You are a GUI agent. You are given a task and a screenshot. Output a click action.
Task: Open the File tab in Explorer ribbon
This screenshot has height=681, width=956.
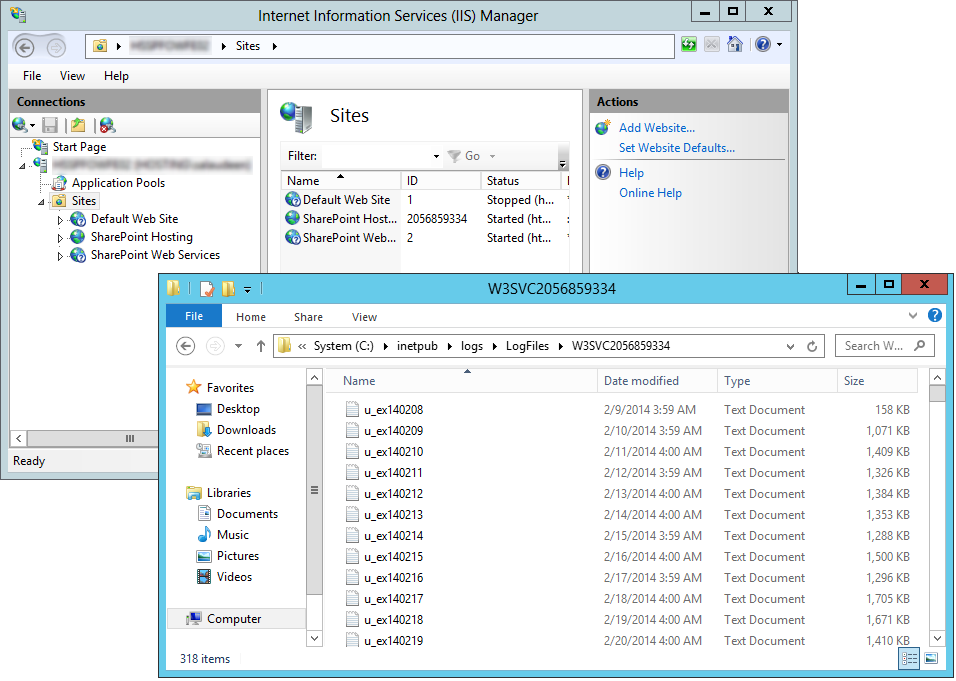194,316
